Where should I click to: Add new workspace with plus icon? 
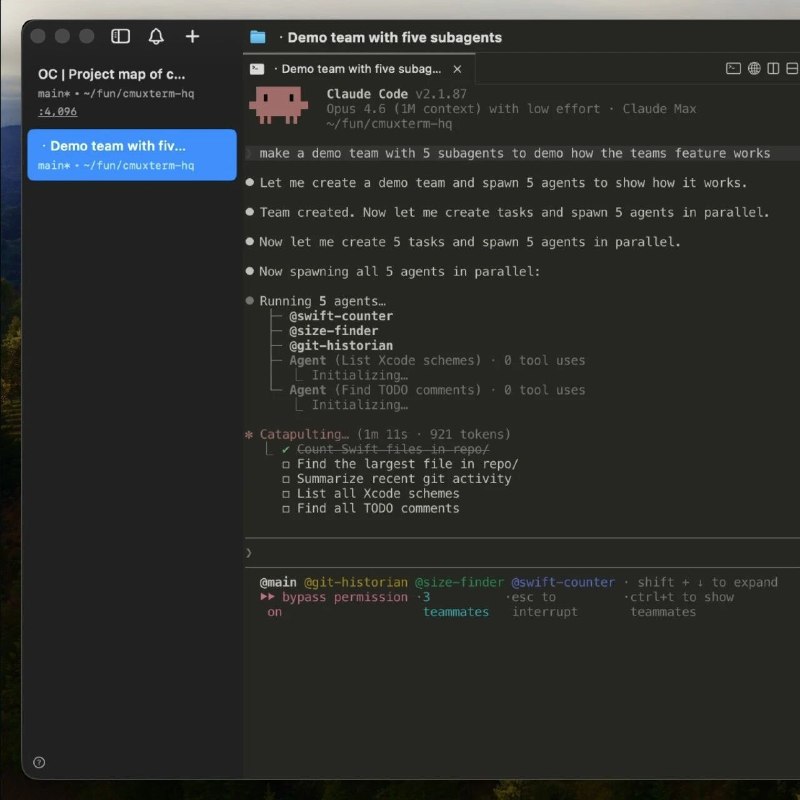click(192, 36)
